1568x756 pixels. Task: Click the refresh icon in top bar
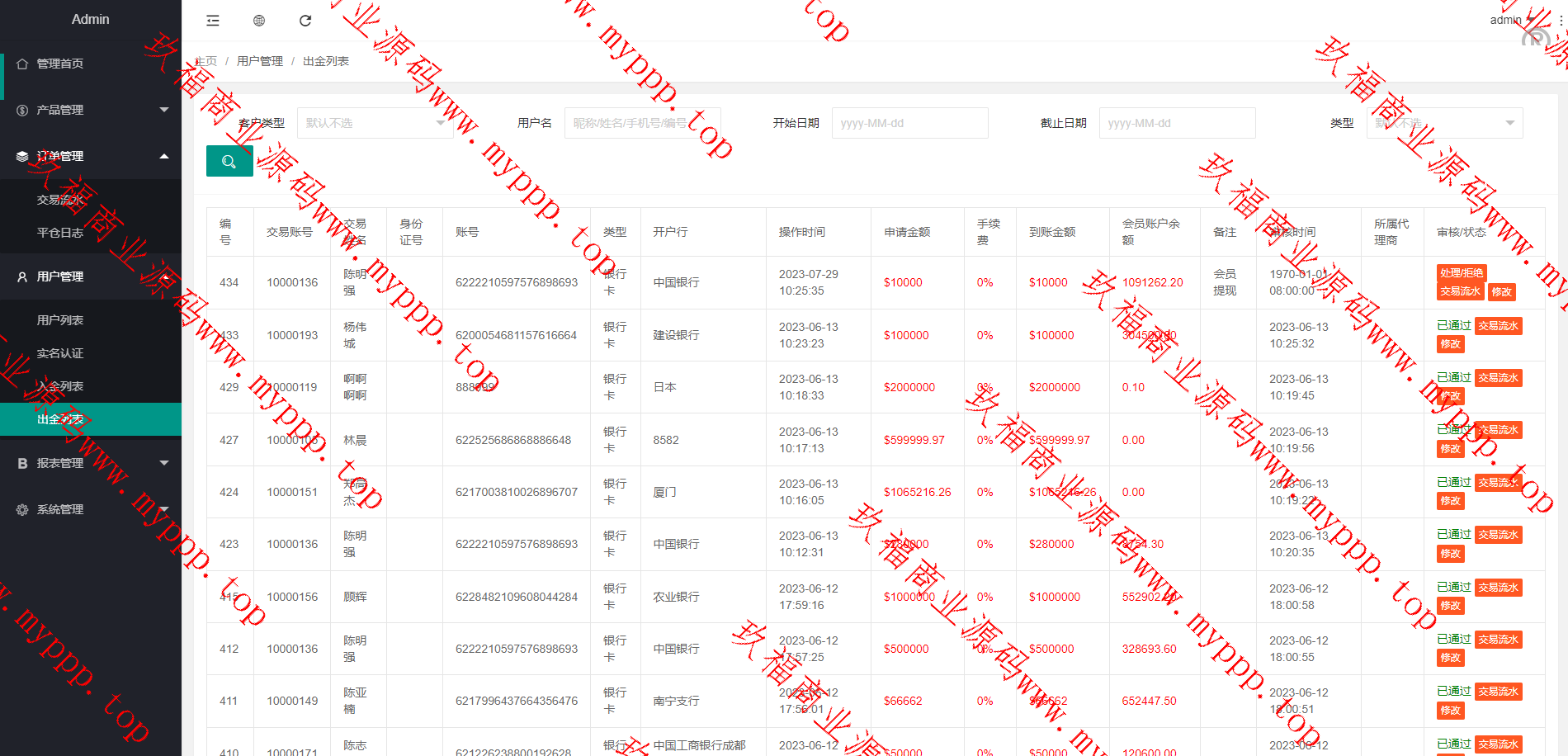305,21
